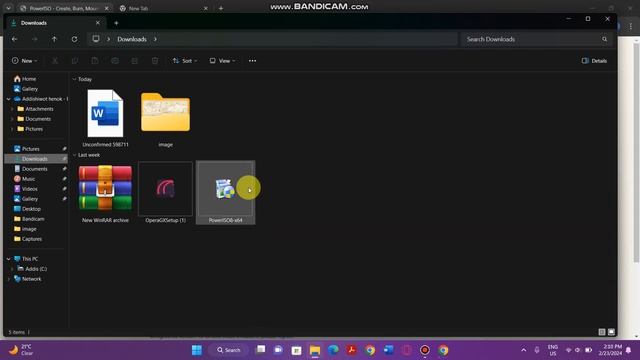
Task: Collapse the OneDrive Addishiwot tree node
Action: tap(9, 99)
